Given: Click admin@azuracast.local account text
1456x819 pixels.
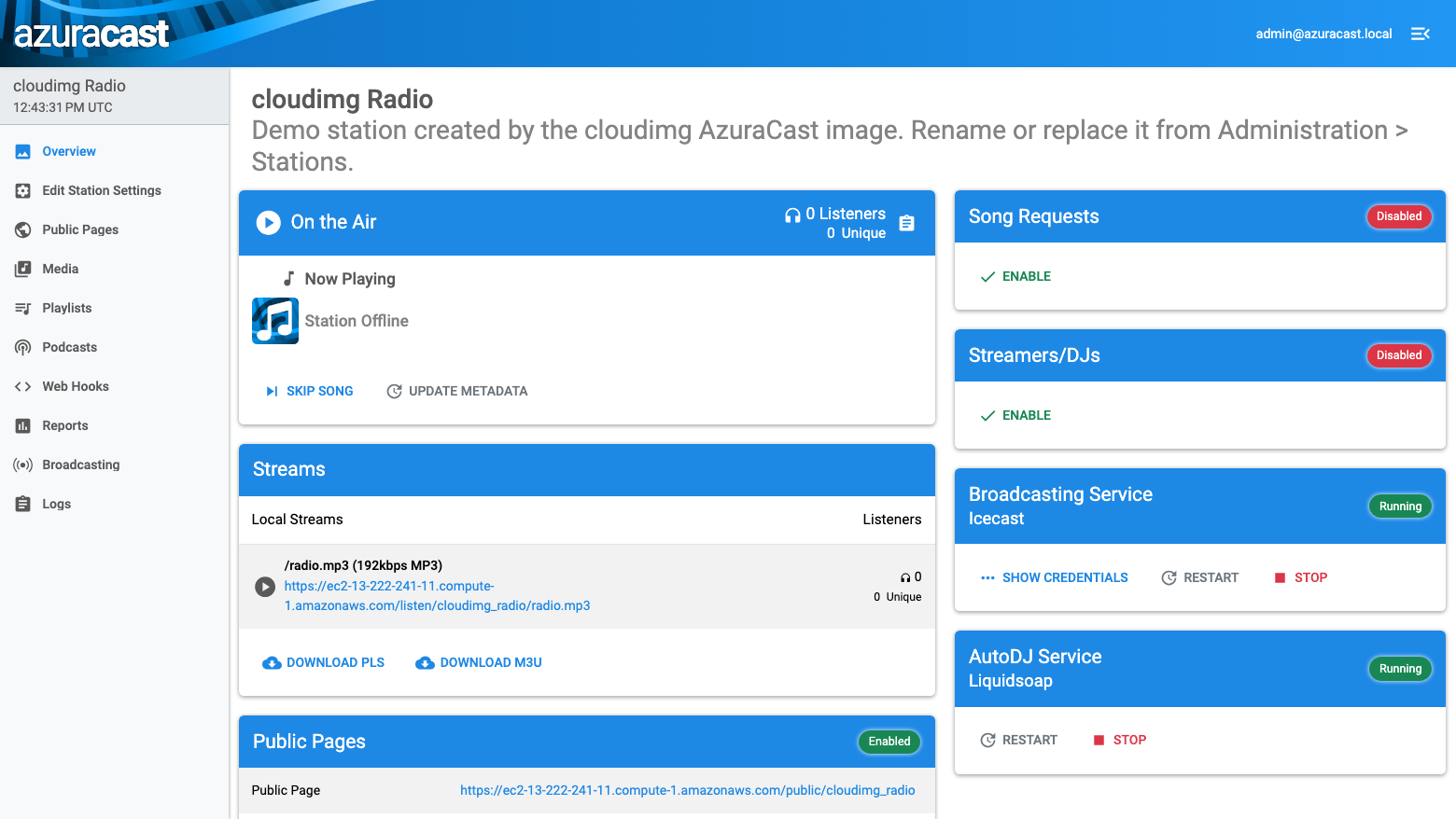Looking at the screenshot, I should tap(1323, 34).
